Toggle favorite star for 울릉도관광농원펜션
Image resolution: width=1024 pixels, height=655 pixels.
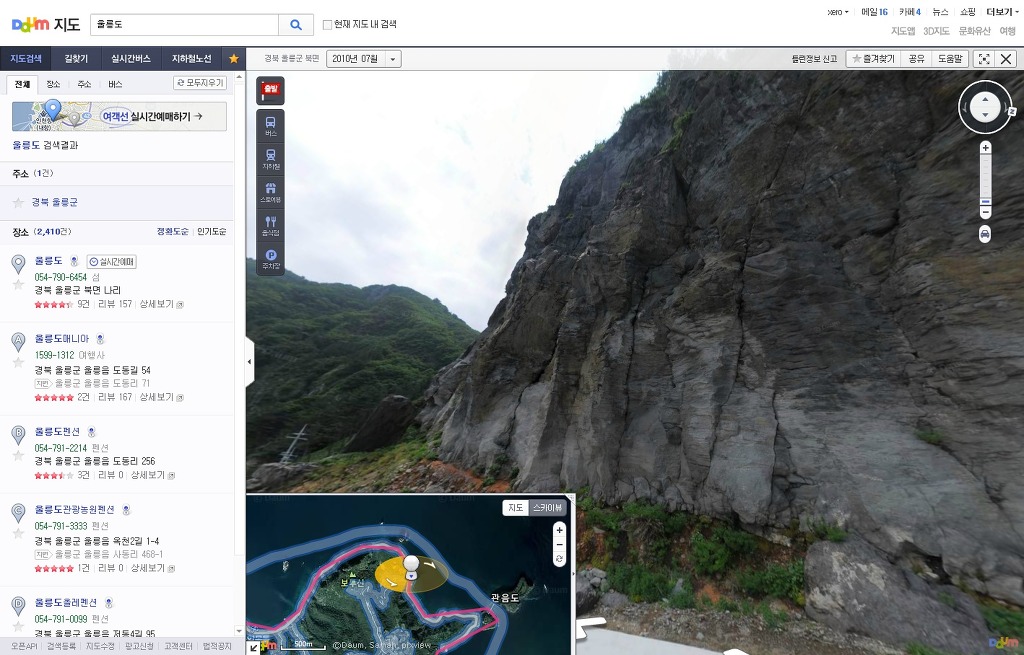pyautogui.click(x=18, y=534)
